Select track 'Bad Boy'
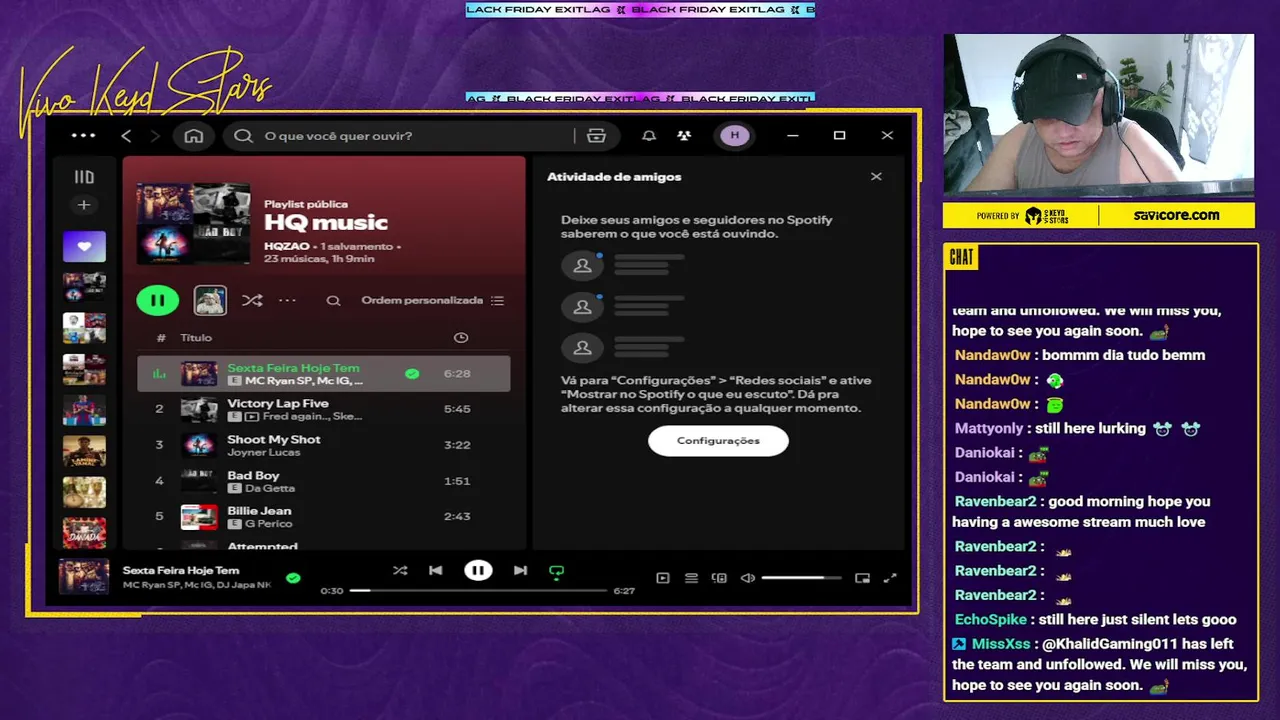1280x720 pixels. click(x=324, y=481)
